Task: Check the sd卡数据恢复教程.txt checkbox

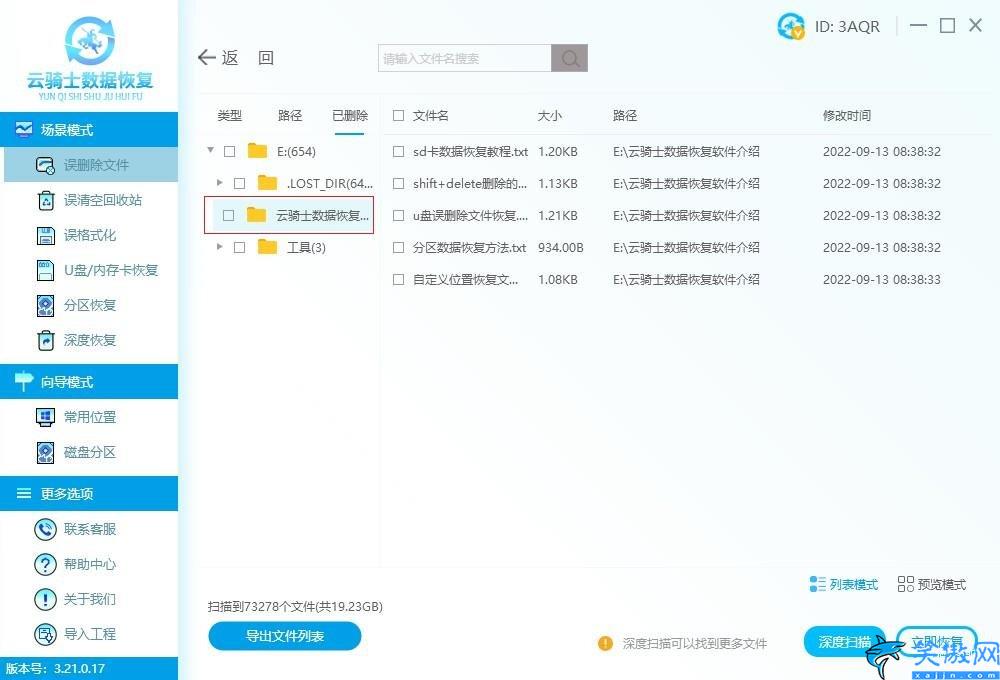Action: pos(399,151)
